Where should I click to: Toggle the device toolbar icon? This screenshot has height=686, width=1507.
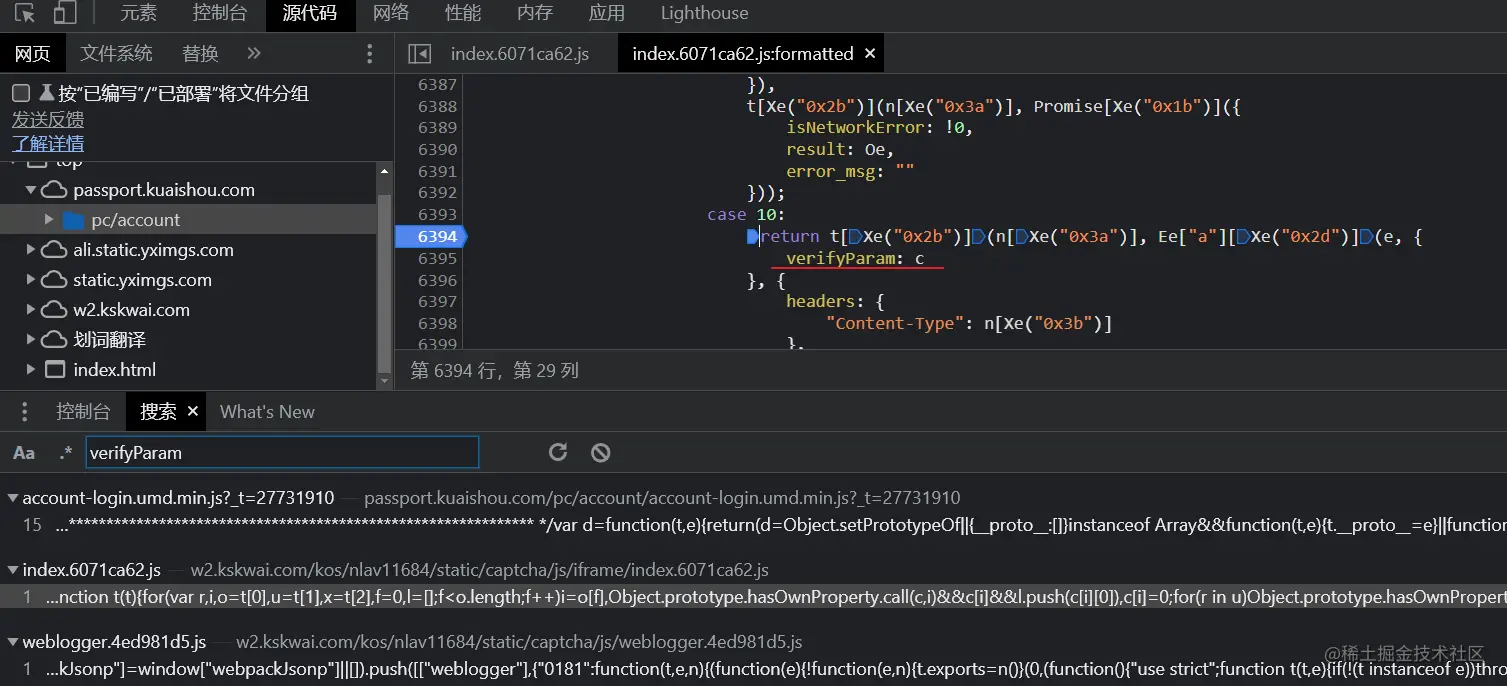click(x=65, y=13)
